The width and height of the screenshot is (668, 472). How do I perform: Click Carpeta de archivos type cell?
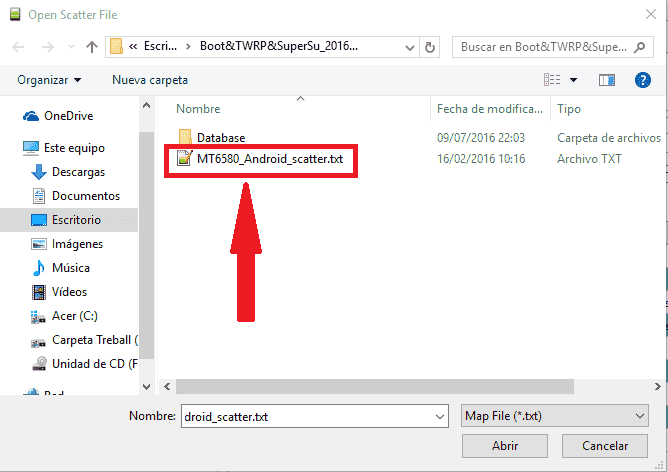coord(609,138)
